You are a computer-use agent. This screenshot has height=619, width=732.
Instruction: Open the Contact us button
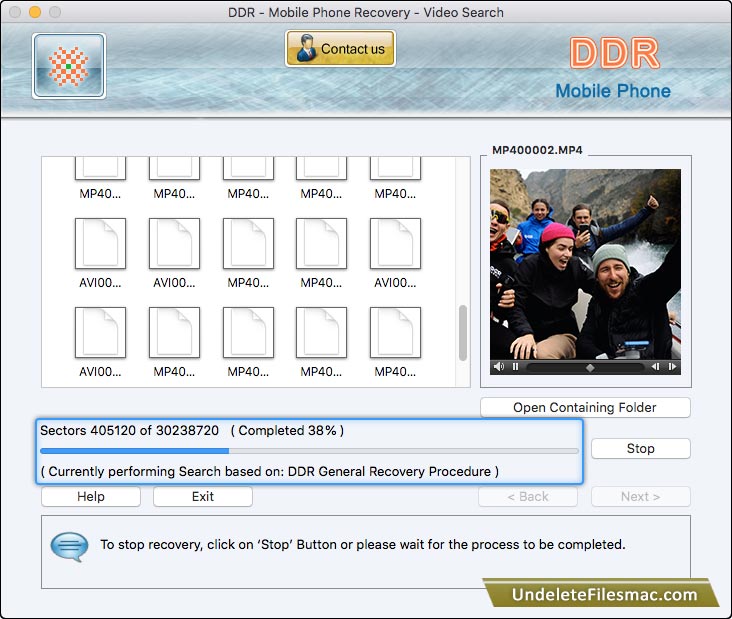click(x=340, y=49)
